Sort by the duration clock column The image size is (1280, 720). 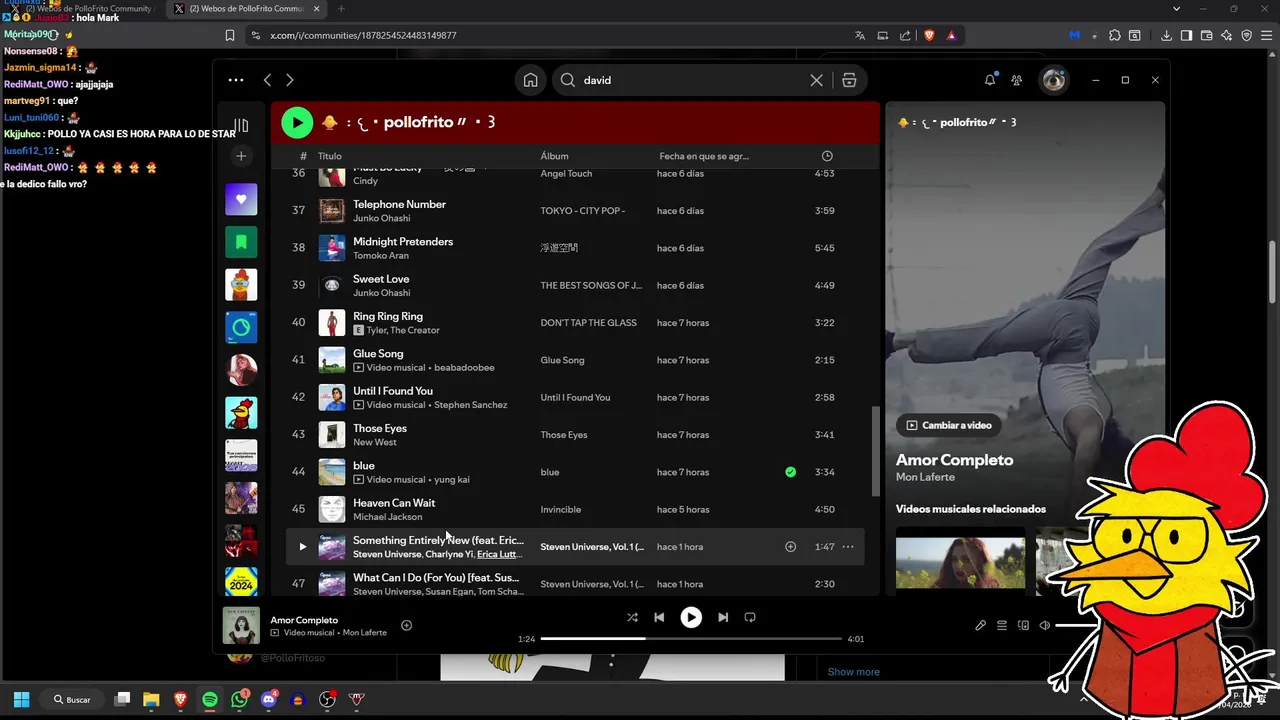click(827, 156)
